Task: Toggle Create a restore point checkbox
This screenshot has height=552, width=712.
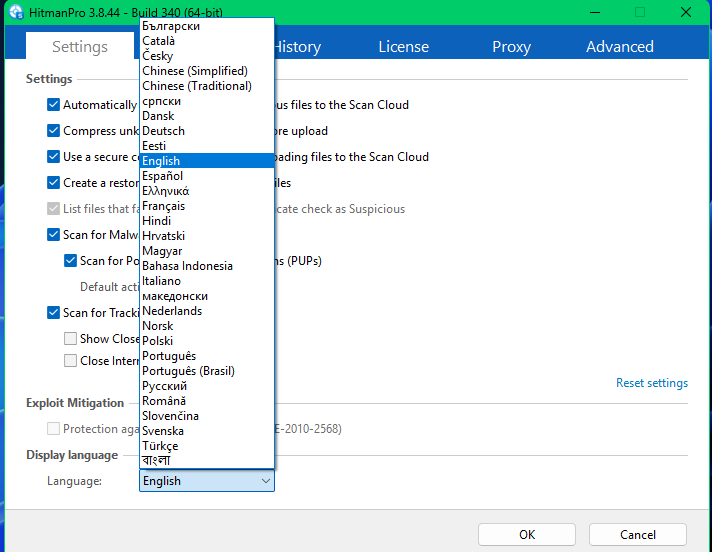Action: tap(53, 182)
